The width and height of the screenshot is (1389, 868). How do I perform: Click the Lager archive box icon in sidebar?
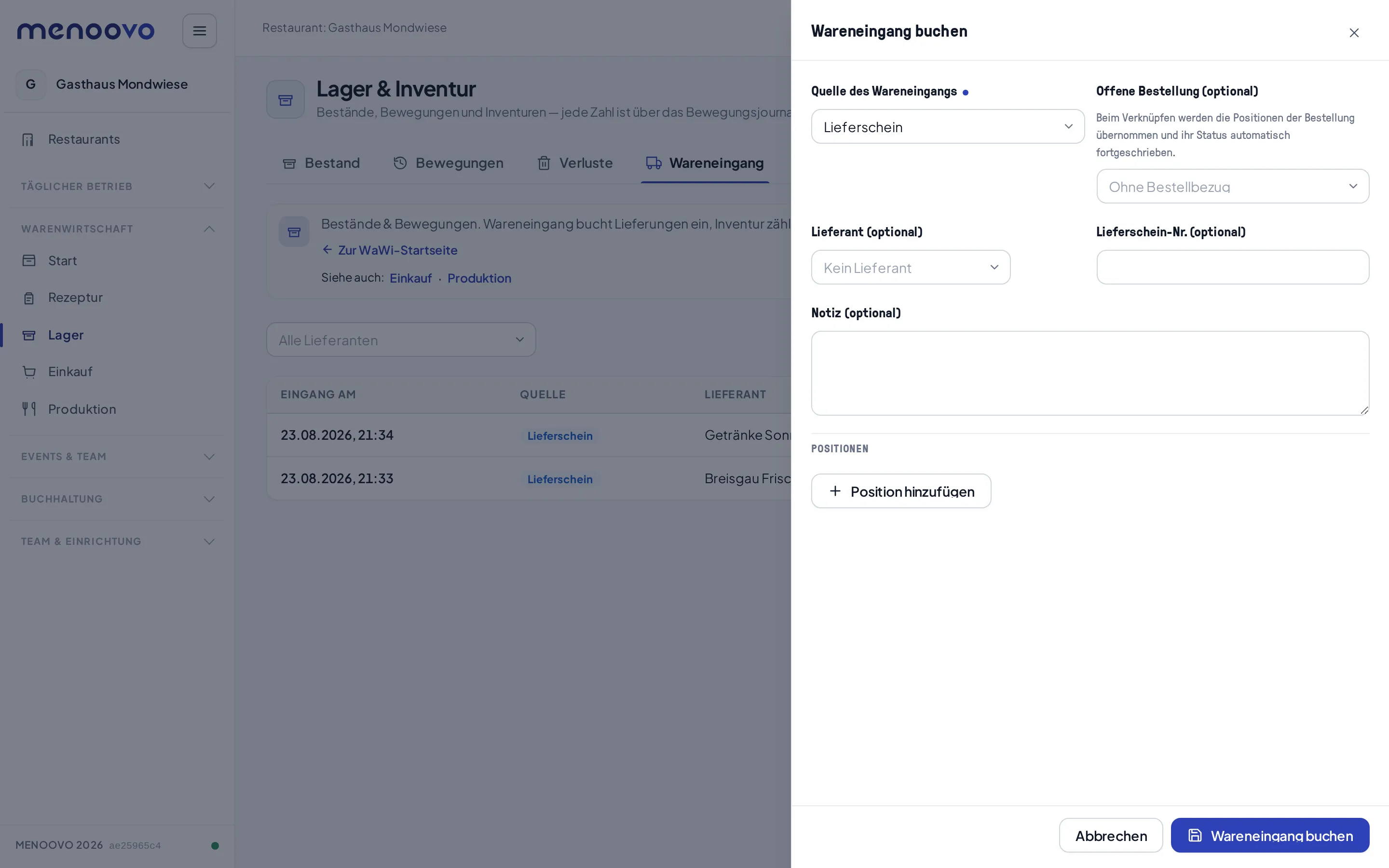point(29,335)
